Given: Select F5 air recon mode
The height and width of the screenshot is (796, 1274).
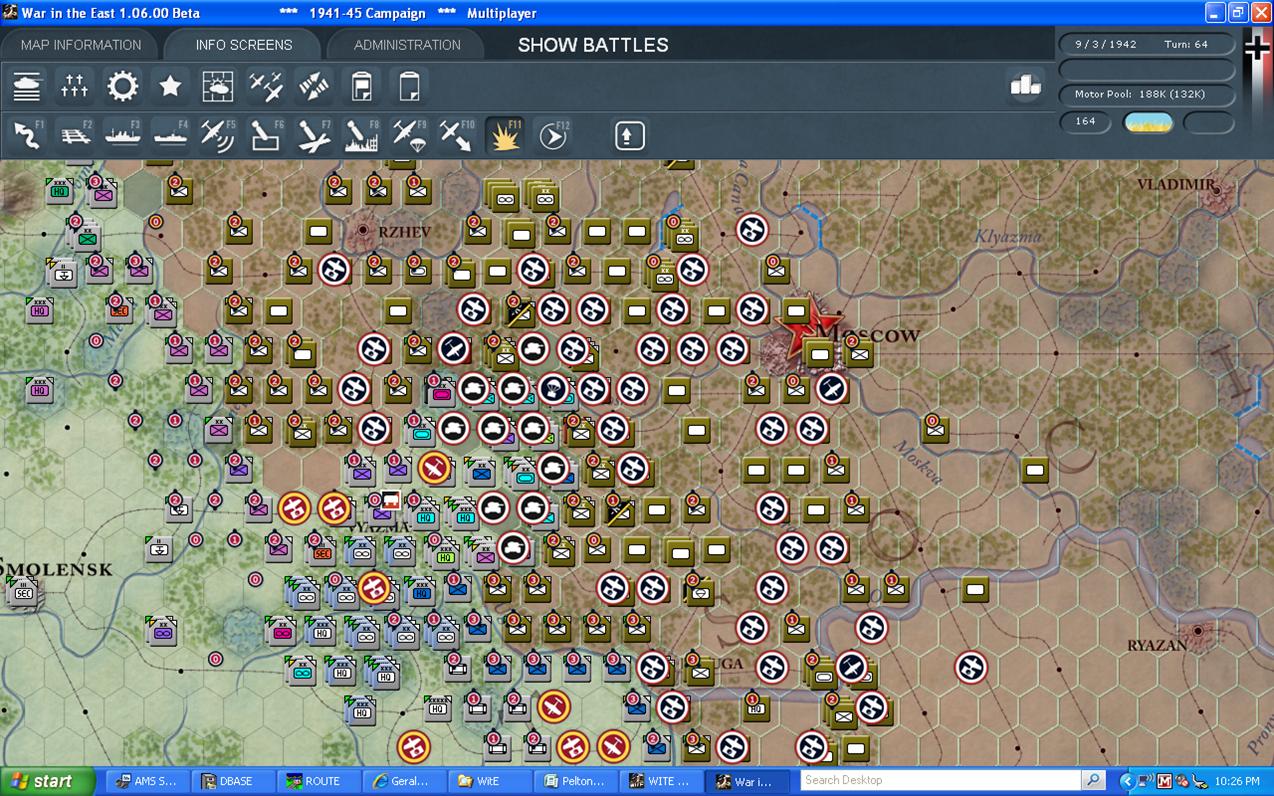Looking at the screenshot, I should [x=218, y=135].
